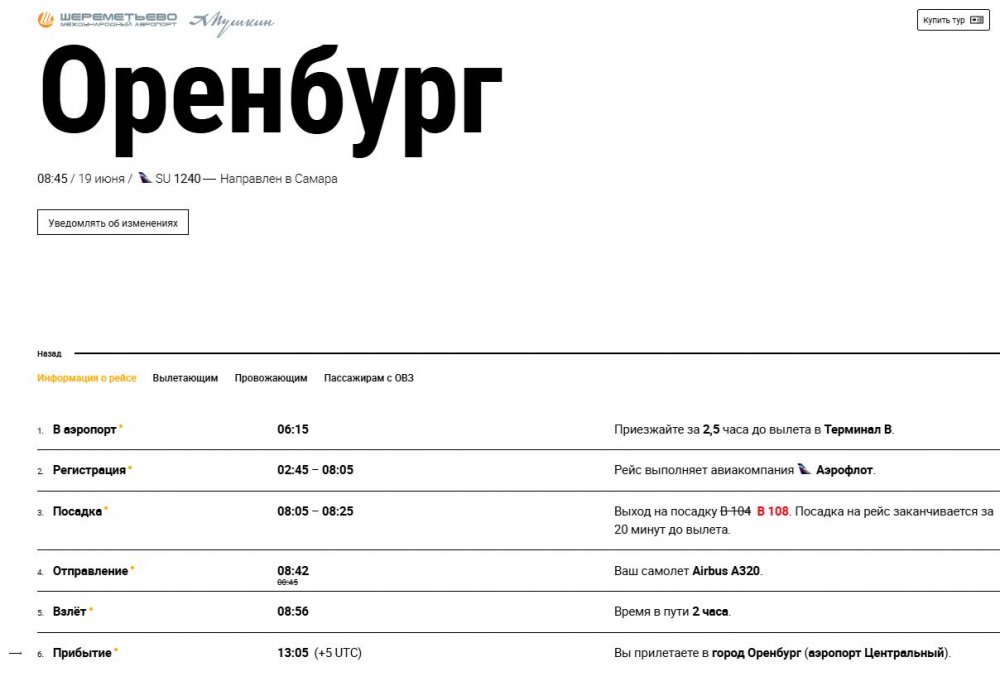The width and height of the screenshot is (1000, 686).
Task: Click the Посадка row label
Action: tap(77, 511)
